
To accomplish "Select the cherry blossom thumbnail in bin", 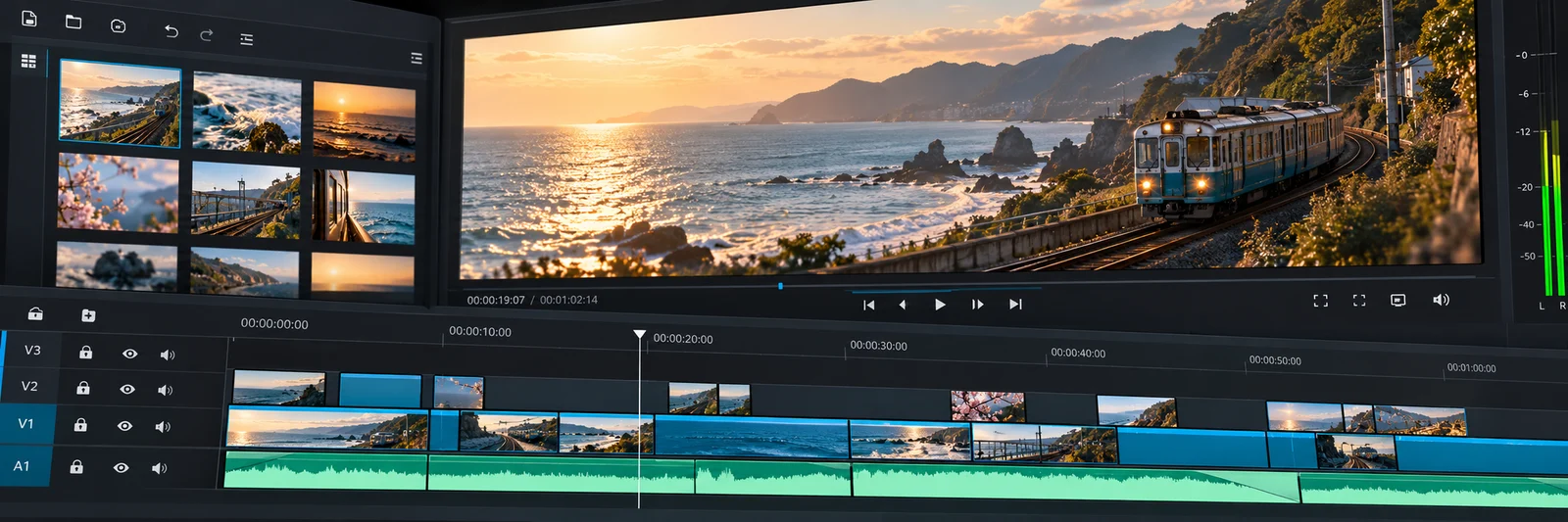I will [118, 192].
